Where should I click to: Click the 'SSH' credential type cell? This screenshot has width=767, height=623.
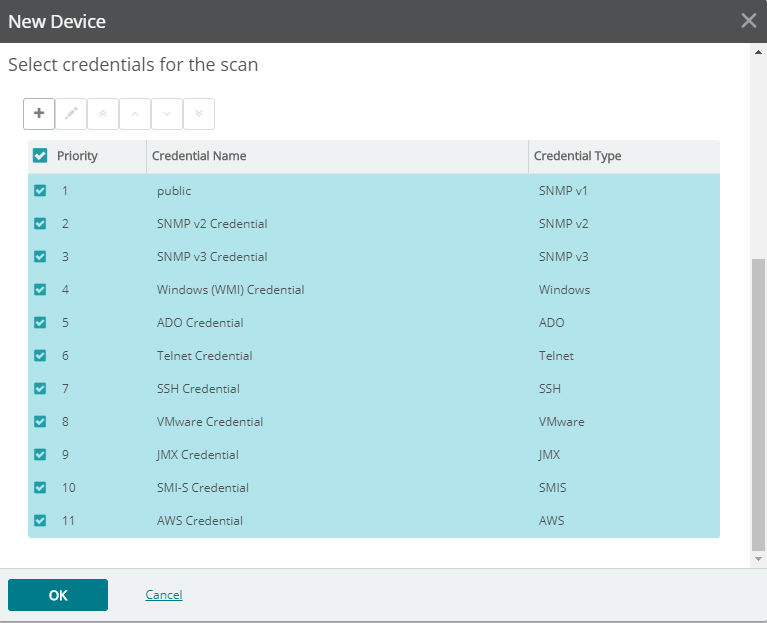[x=550, y=389]
